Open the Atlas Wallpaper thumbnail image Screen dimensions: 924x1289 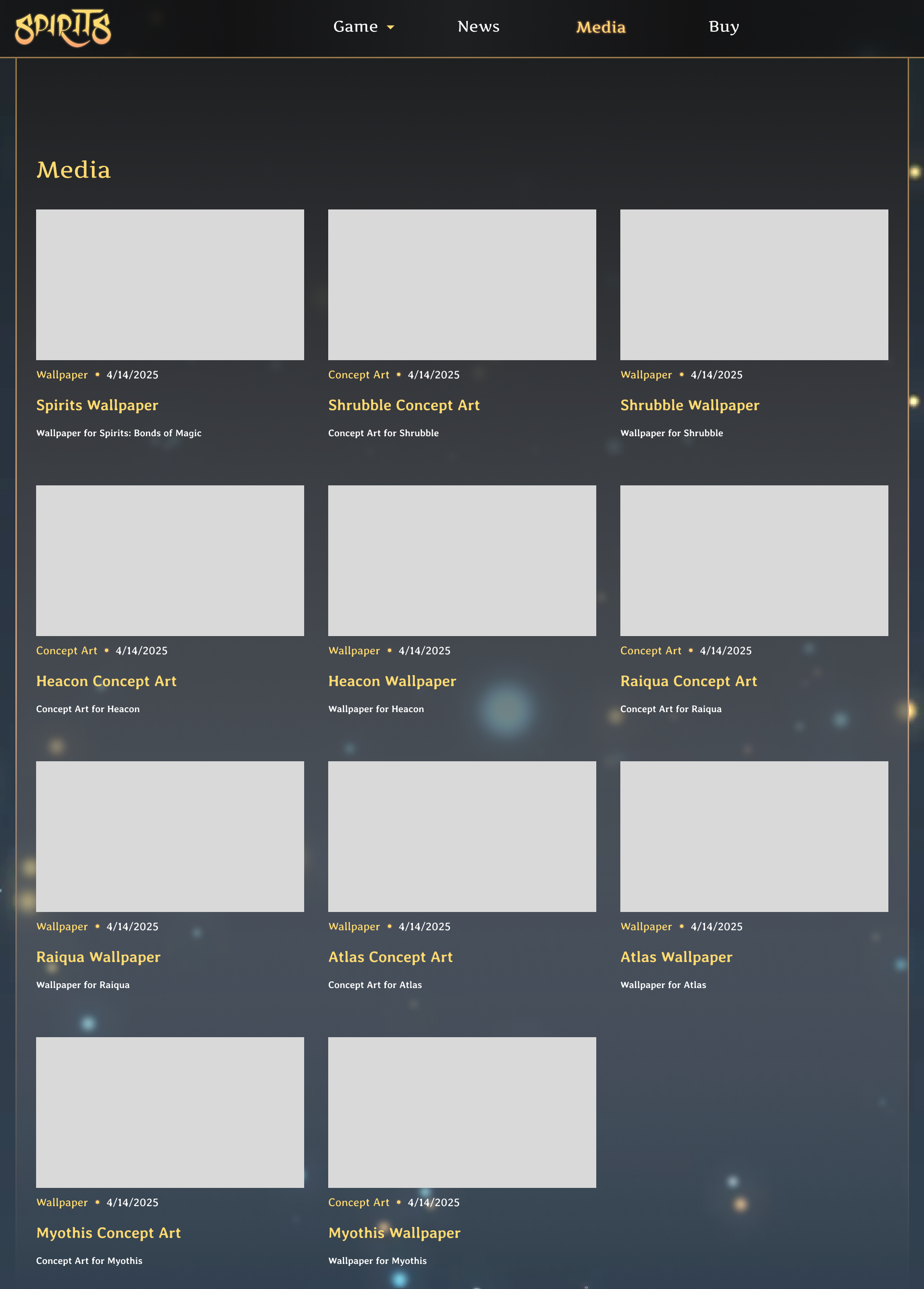click(754, 836)
